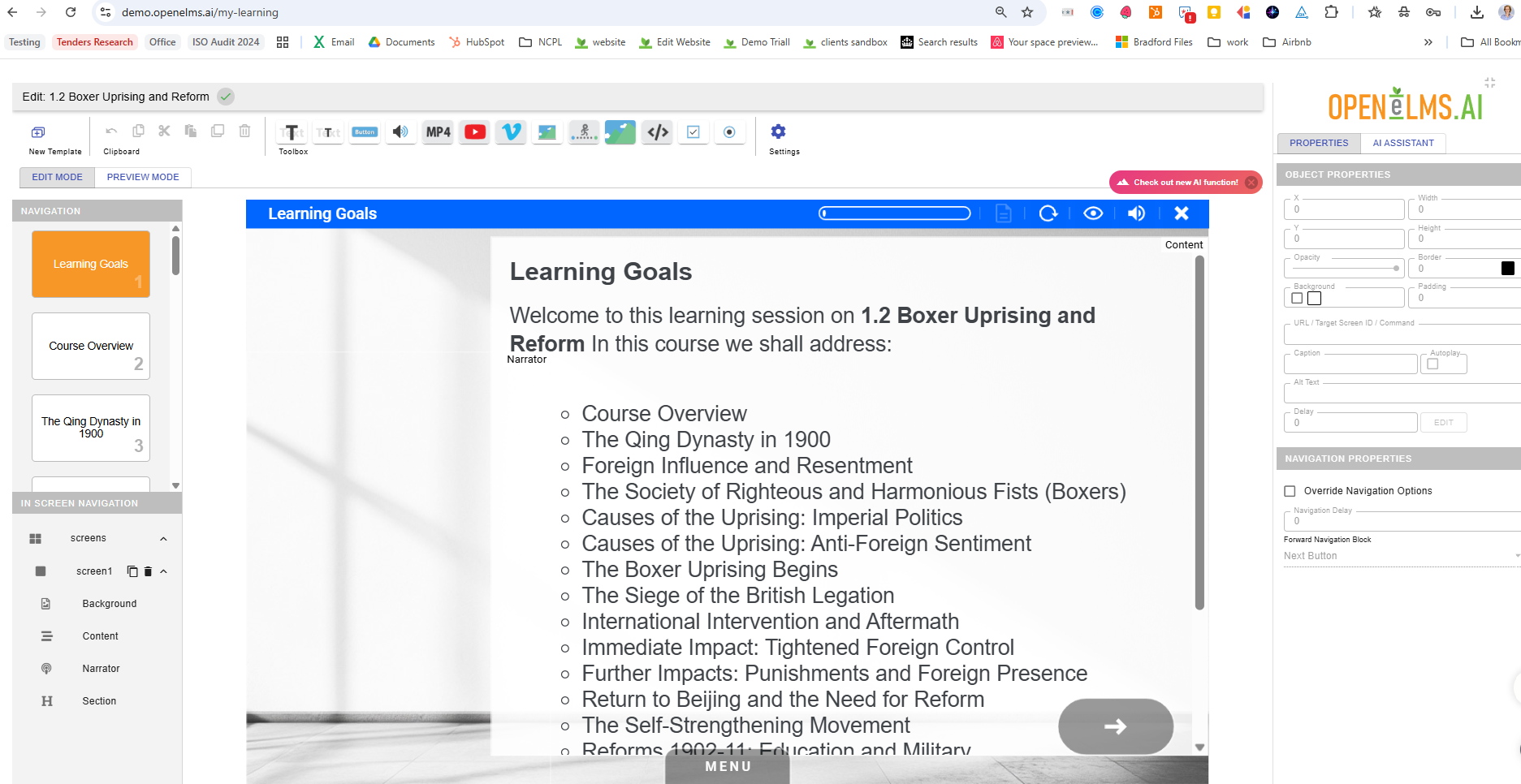Open the Settings gear
Viewport: 1521px width, 784px height.
coord(778,131)
